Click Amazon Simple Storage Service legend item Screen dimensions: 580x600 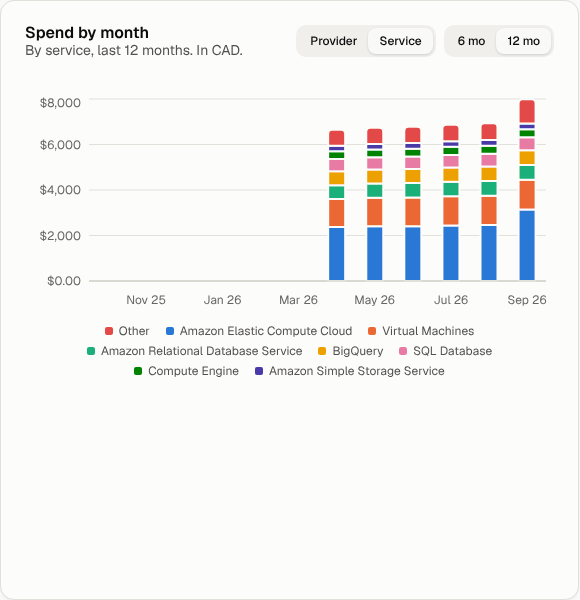point(350,371)
